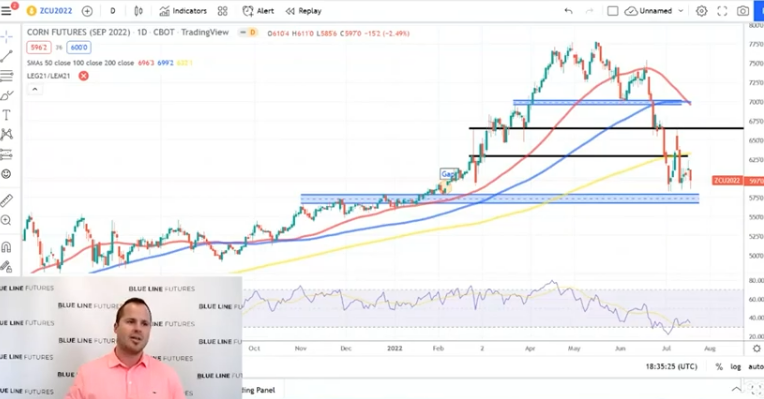Viewport: 764px width, 399px height.
Task: Undo the last chart action
Action: tap(568, 11)
